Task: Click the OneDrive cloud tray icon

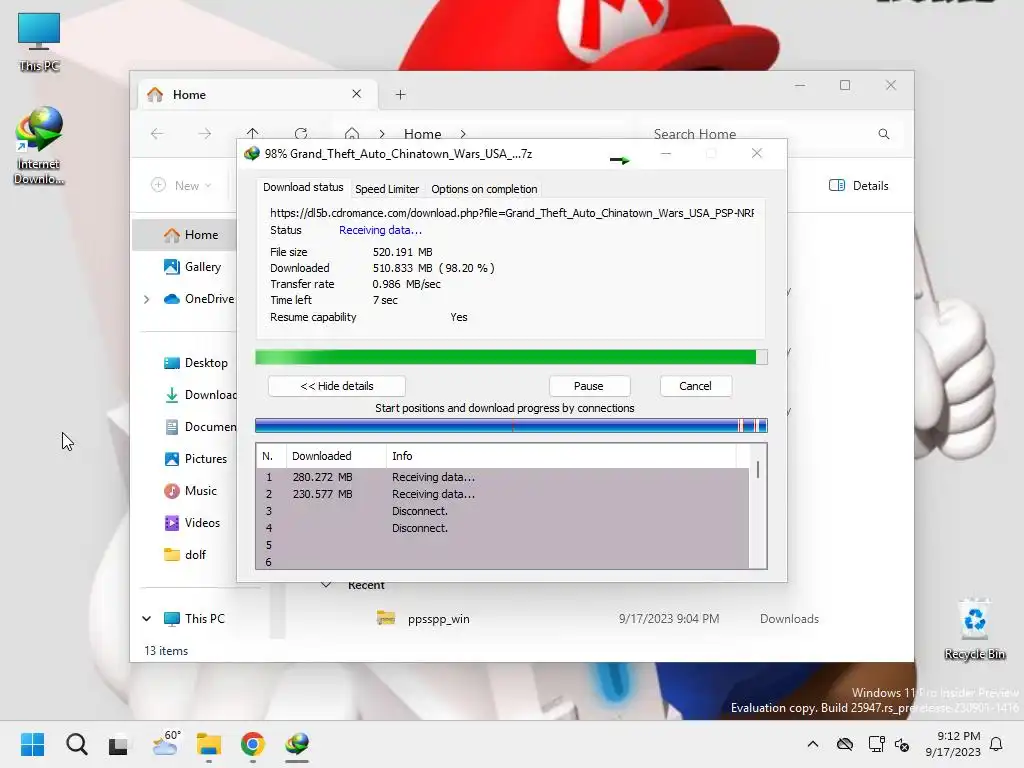Action: click(844, 744)
